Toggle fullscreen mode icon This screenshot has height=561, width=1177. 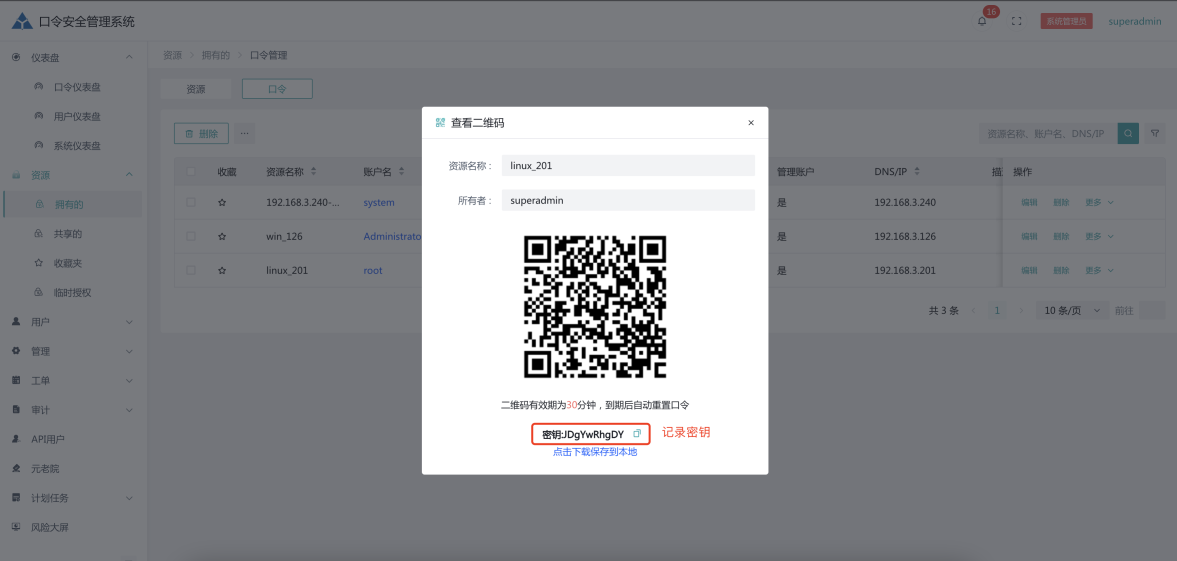tap(1017, 21)
